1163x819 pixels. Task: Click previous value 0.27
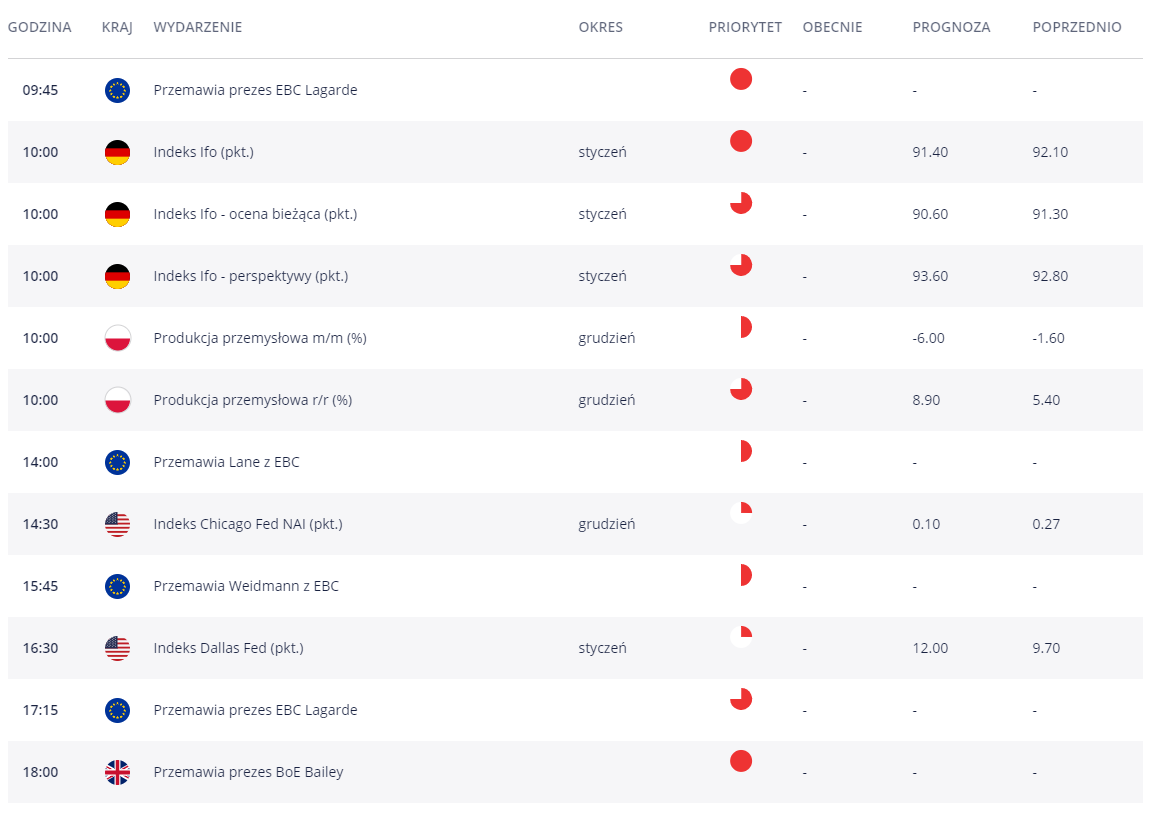click(x=1047, y=524)
